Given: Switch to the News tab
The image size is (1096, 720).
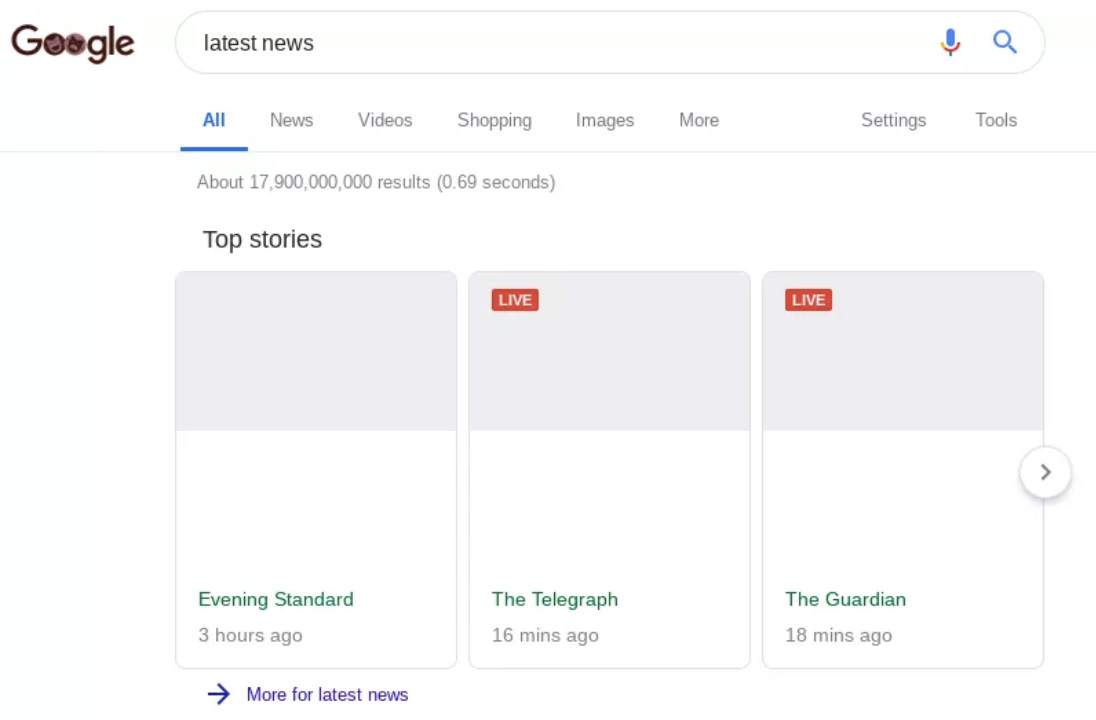Looking at the screenshot, I should [291, 120].
